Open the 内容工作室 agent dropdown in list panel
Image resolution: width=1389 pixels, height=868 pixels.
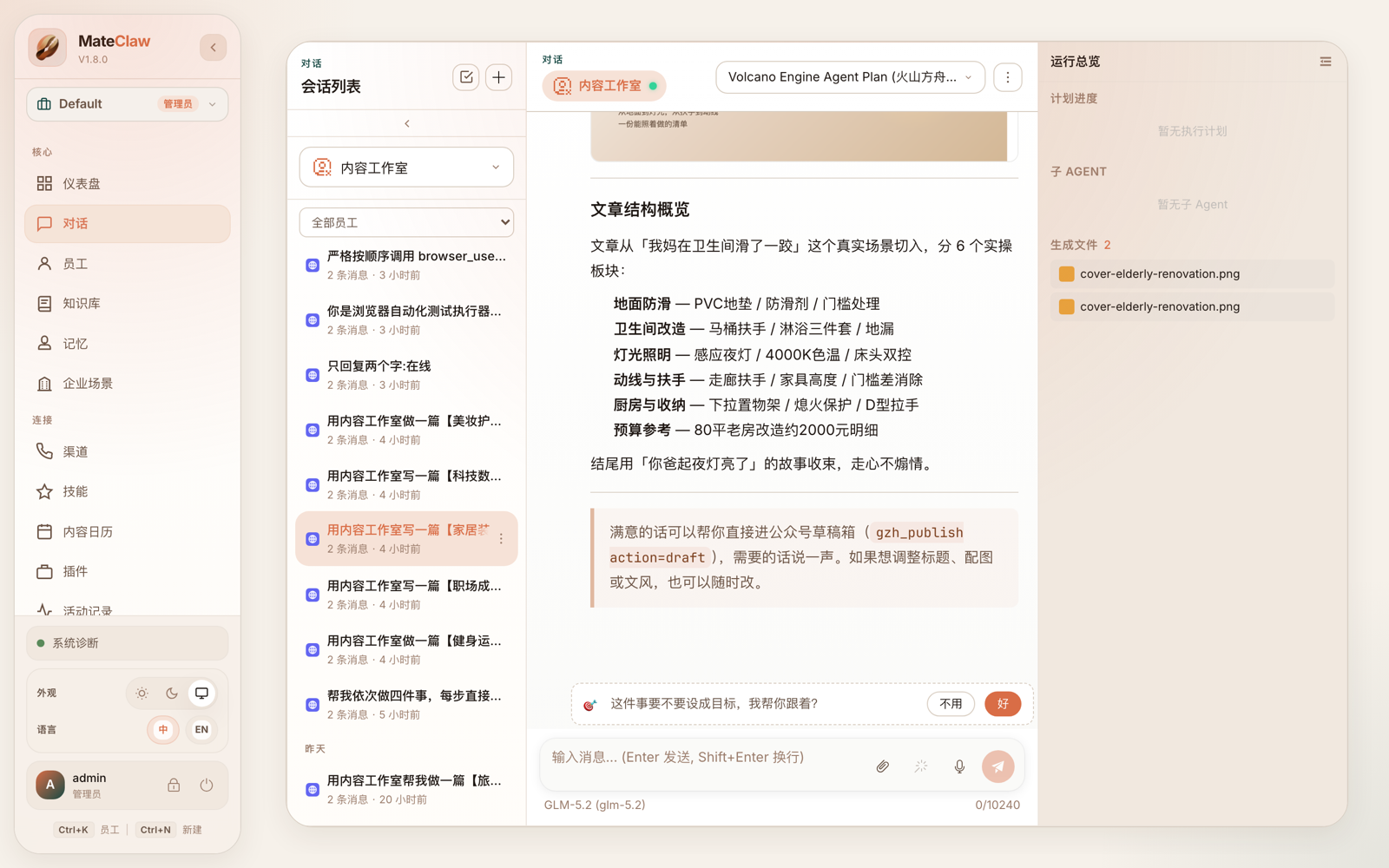406,168
